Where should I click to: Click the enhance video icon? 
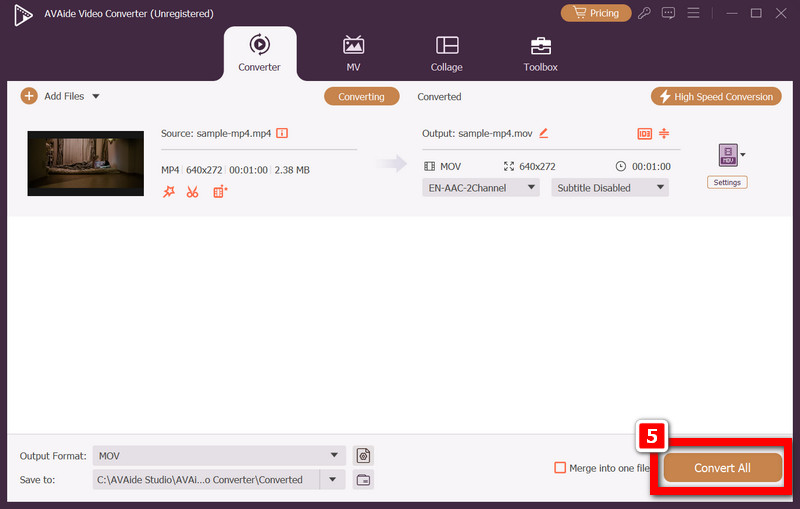tap(220, 192)
